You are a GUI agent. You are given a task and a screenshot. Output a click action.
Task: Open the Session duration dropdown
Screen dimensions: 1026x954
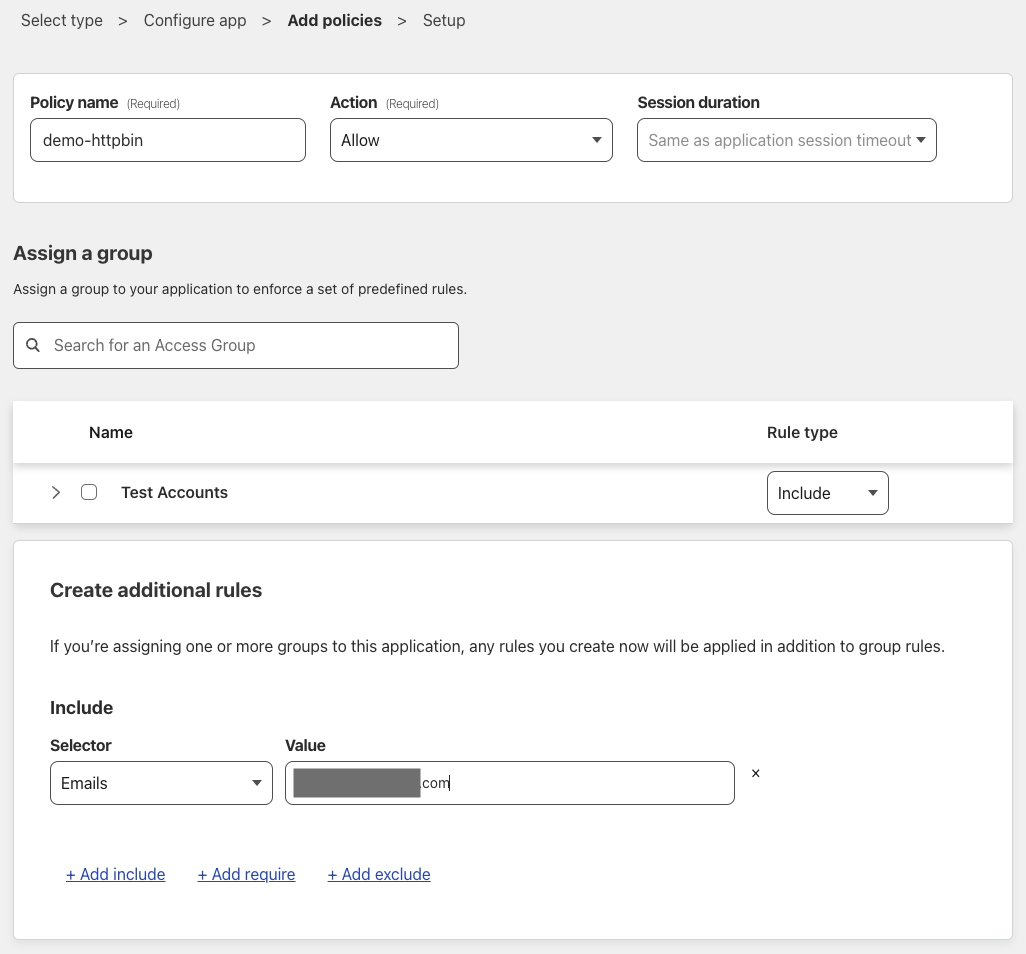pos(786,140)
